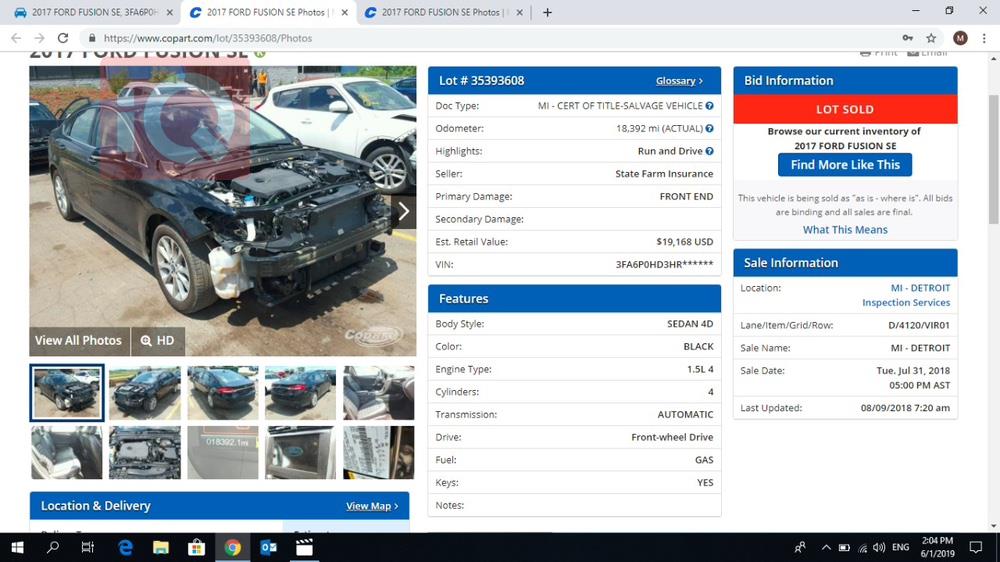Open the MI - DETROIT location link

click(920, 288)
